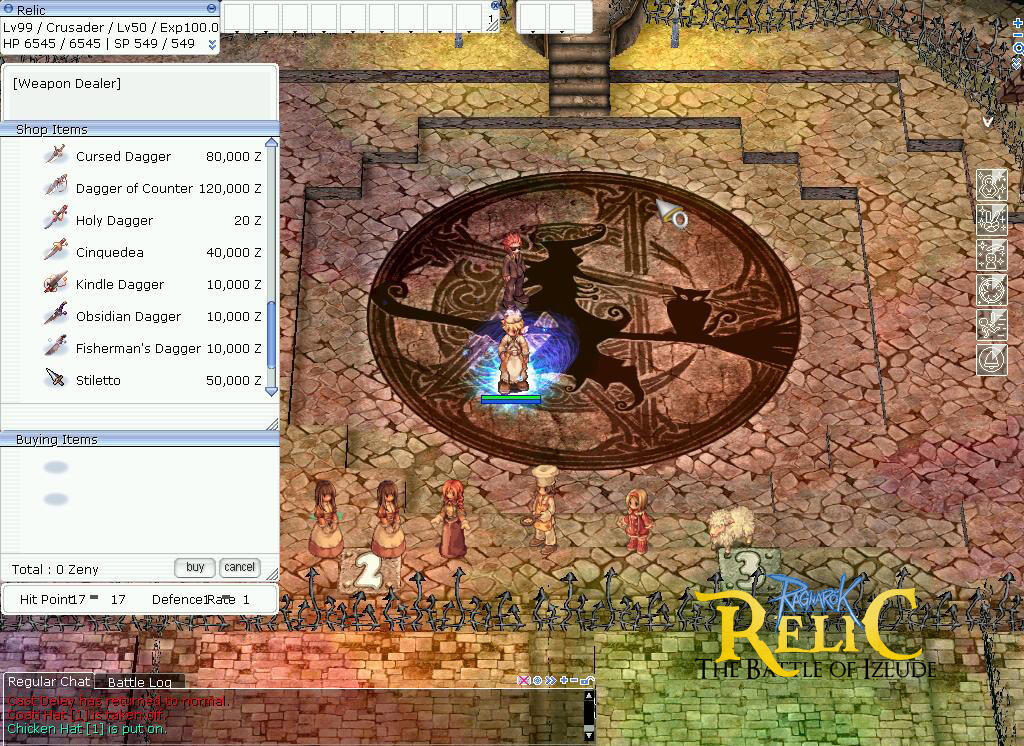Image resolution: width=1024 pixels, height=746 pixels.
Task: Click the Stiletto item name
Action: (98, 380)
